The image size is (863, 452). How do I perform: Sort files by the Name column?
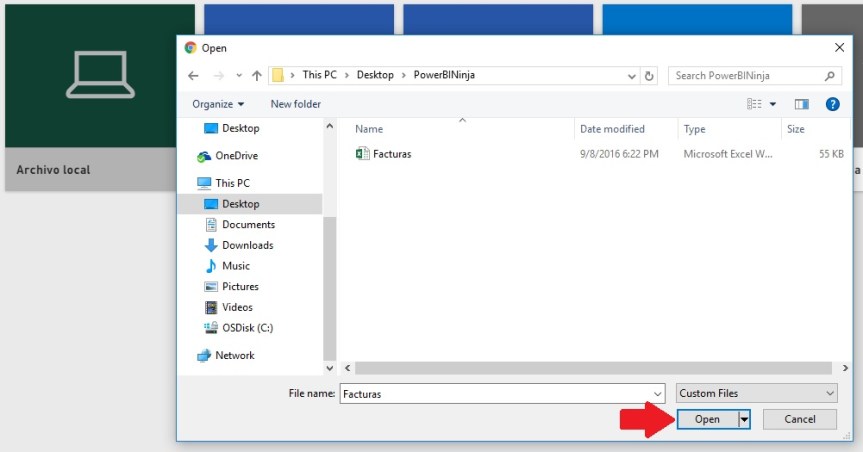369,129
